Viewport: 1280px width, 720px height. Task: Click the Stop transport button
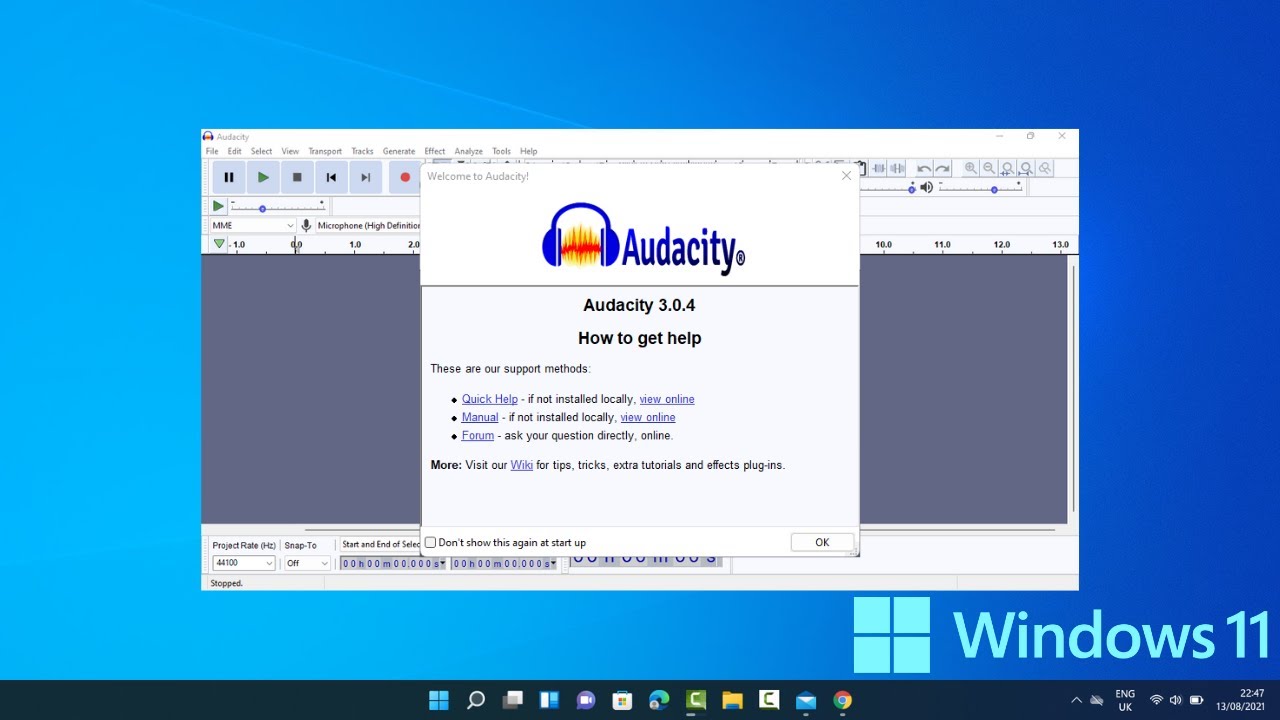coord(297,177)
